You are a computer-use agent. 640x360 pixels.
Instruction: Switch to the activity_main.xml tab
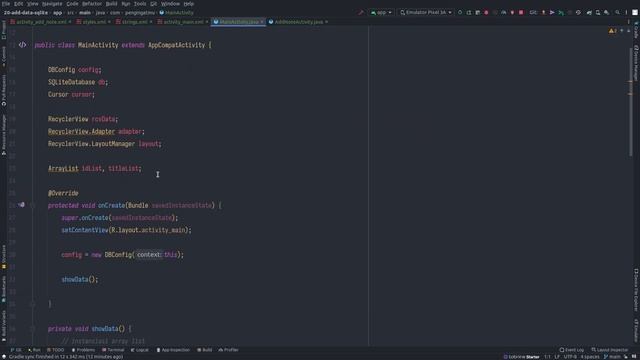182,22
